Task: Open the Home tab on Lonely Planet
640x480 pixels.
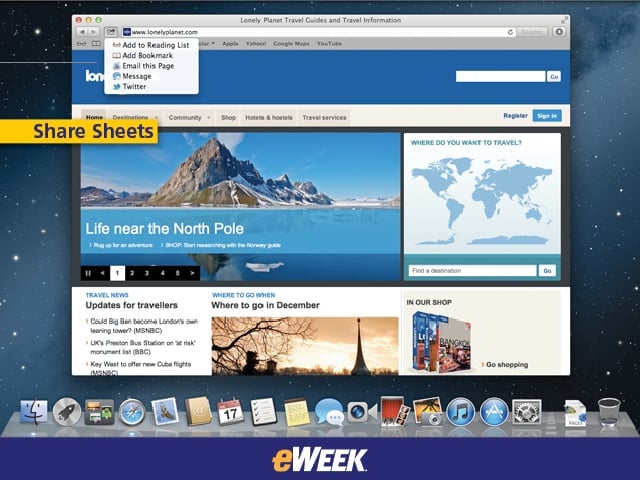Action: coord(94,117)
